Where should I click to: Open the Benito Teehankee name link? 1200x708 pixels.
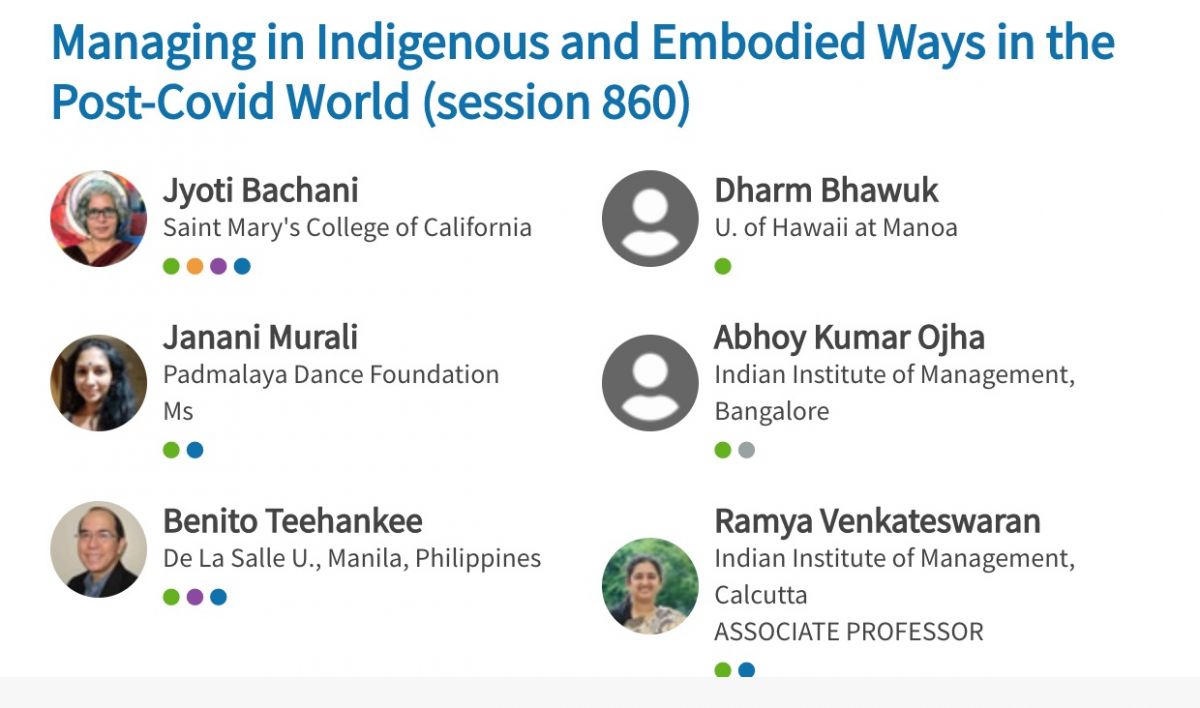[292, 521]
